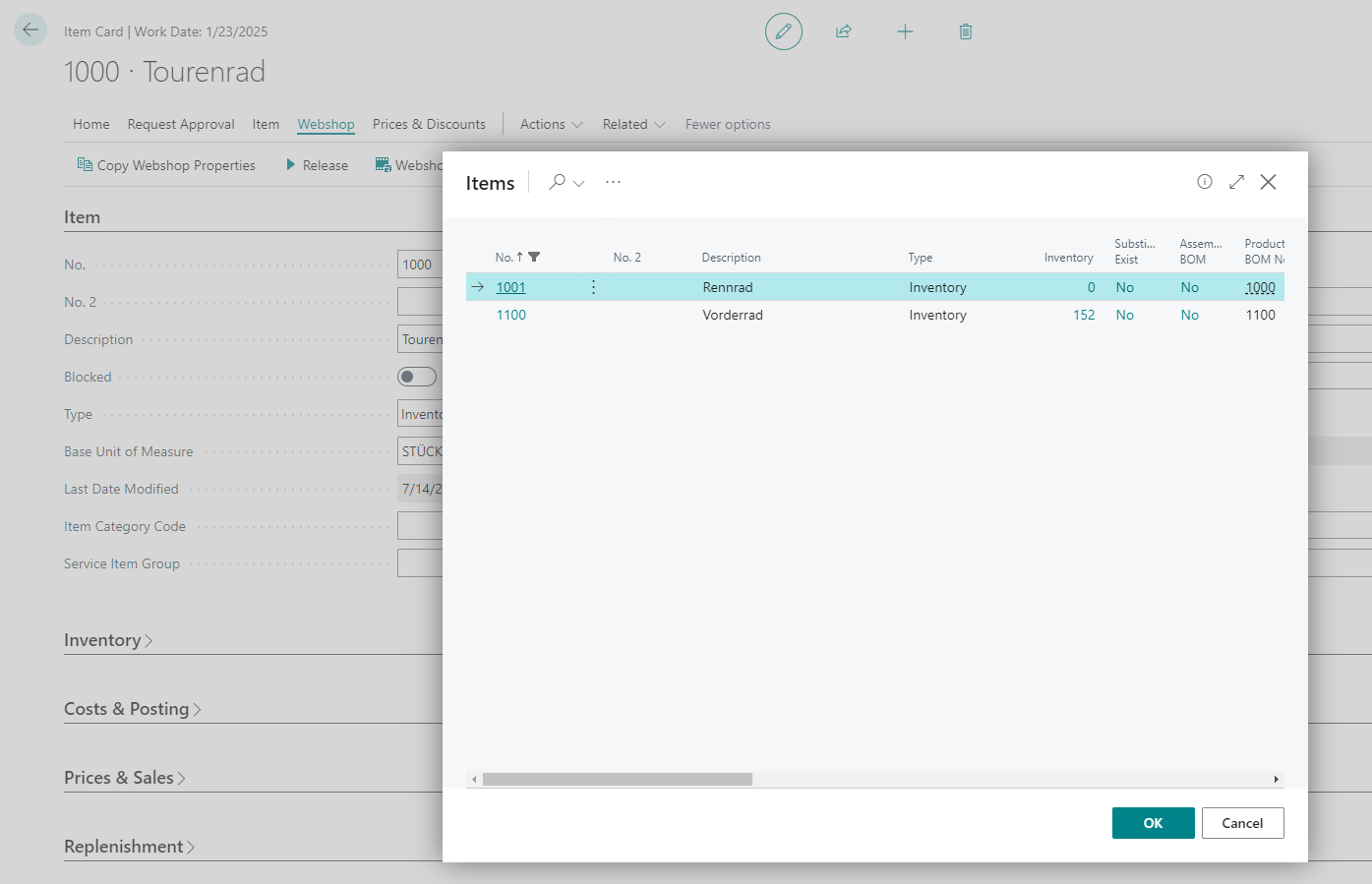This screenshot has width=1372, height=884.
Task: Expand the Costs & Posting section
Action: 133,709
